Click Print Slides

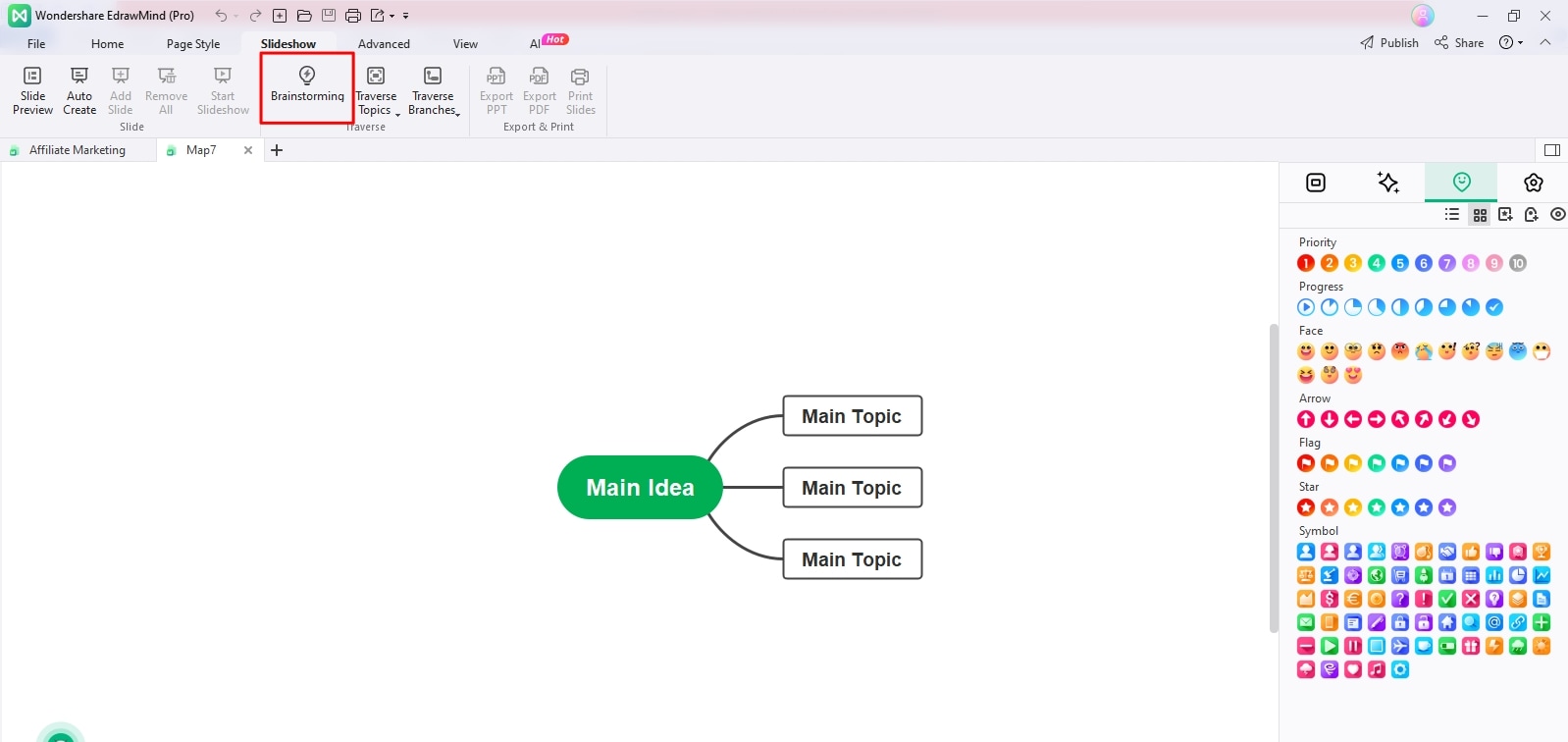(x=581, y=90)
